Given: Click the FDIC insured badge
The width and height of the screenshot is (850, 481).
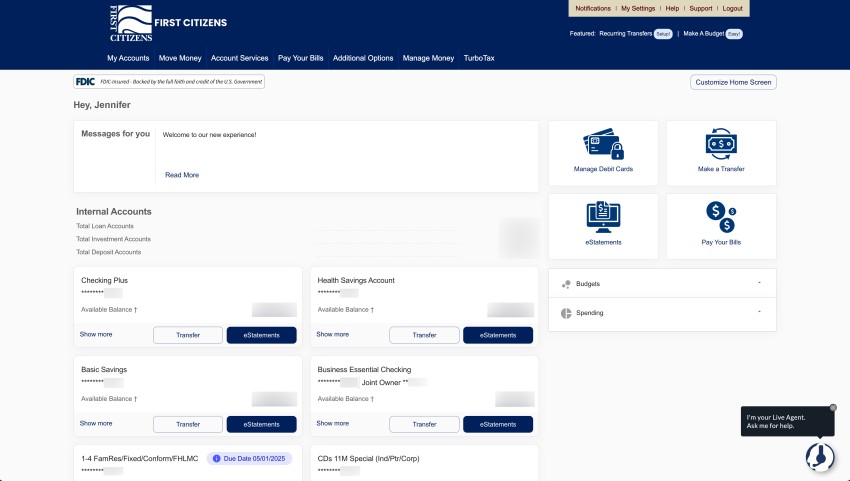Looking at the screenshot, I should point(169,82).
